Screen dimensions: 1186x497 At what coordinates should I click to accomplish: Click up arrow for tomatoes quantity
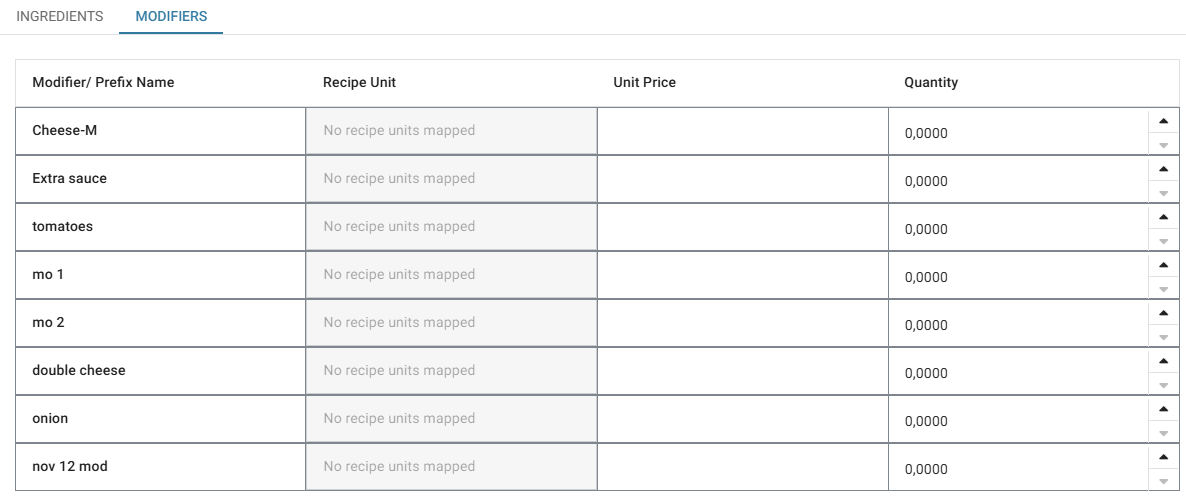pyautogui.click(x=1162, y=217)
